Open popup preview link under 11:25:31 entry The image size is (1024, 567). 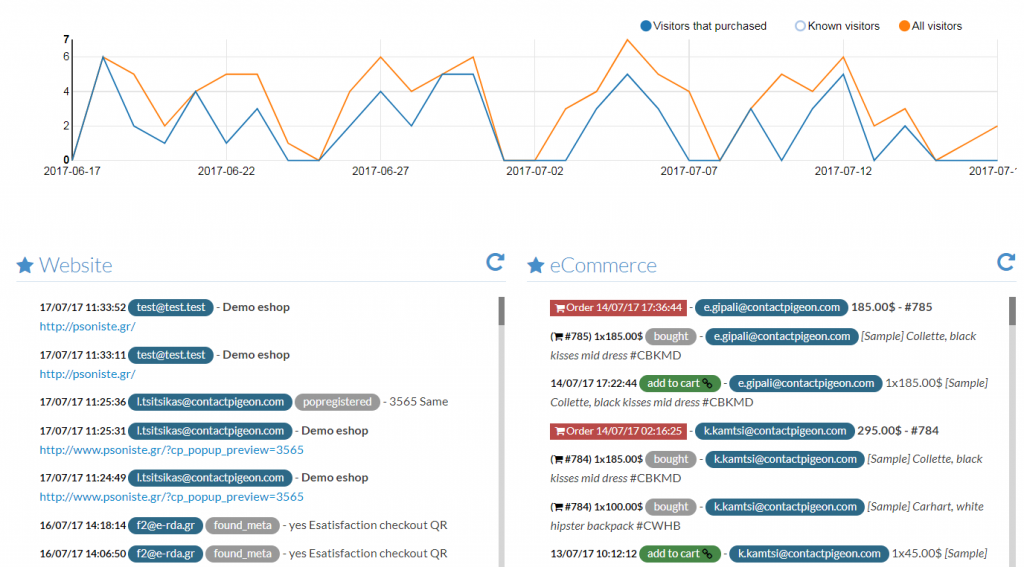(171, 449)
